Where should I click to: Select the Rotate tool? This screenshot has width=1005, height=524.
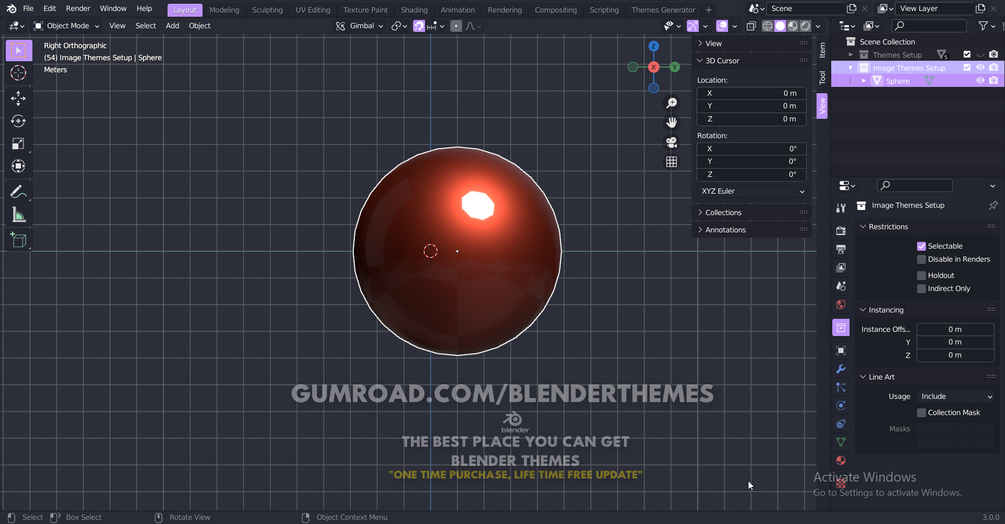pyautogui.click(x=19, y=120)
